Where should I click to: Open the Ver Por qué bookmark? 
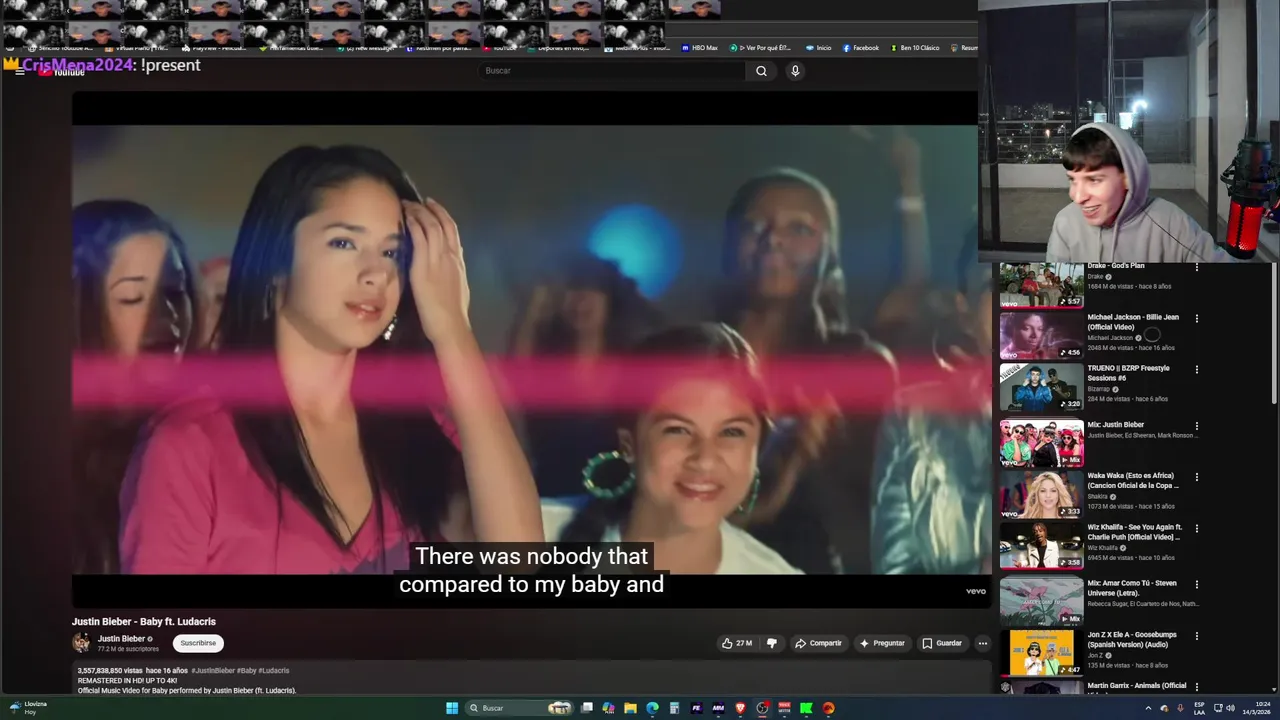click(760, 48)
